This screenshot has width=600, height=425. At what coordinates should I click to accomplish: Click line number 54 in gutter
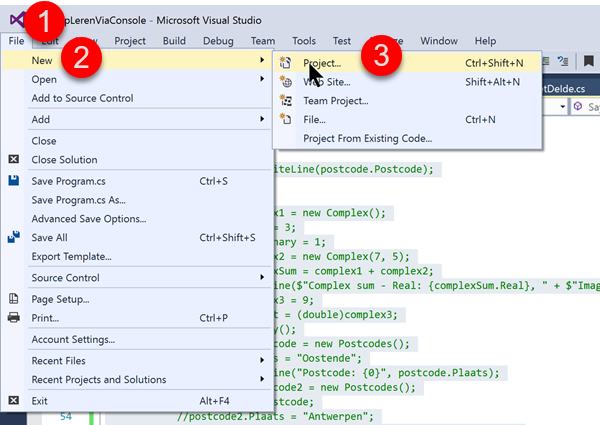[66, 416]
